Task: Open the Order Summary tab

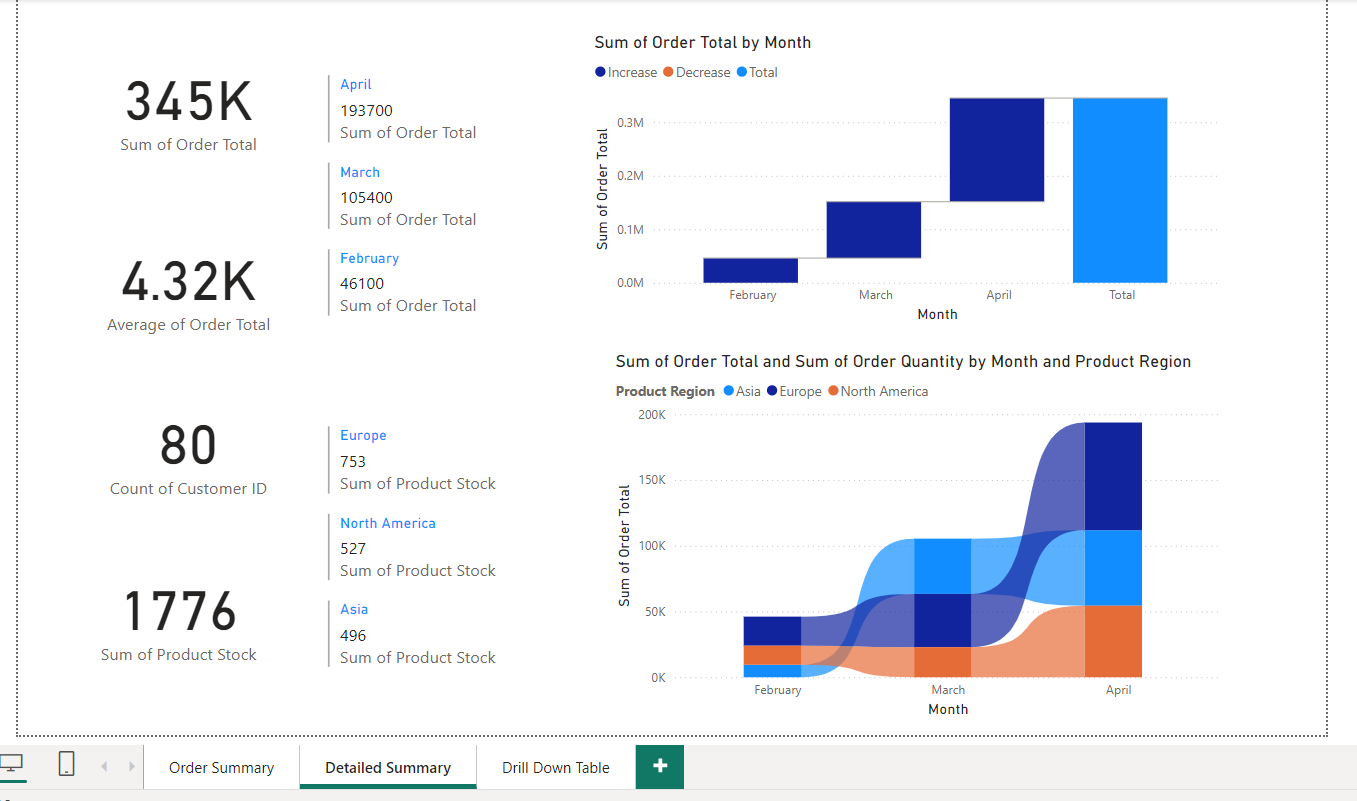Action: (x=221, y=767)
